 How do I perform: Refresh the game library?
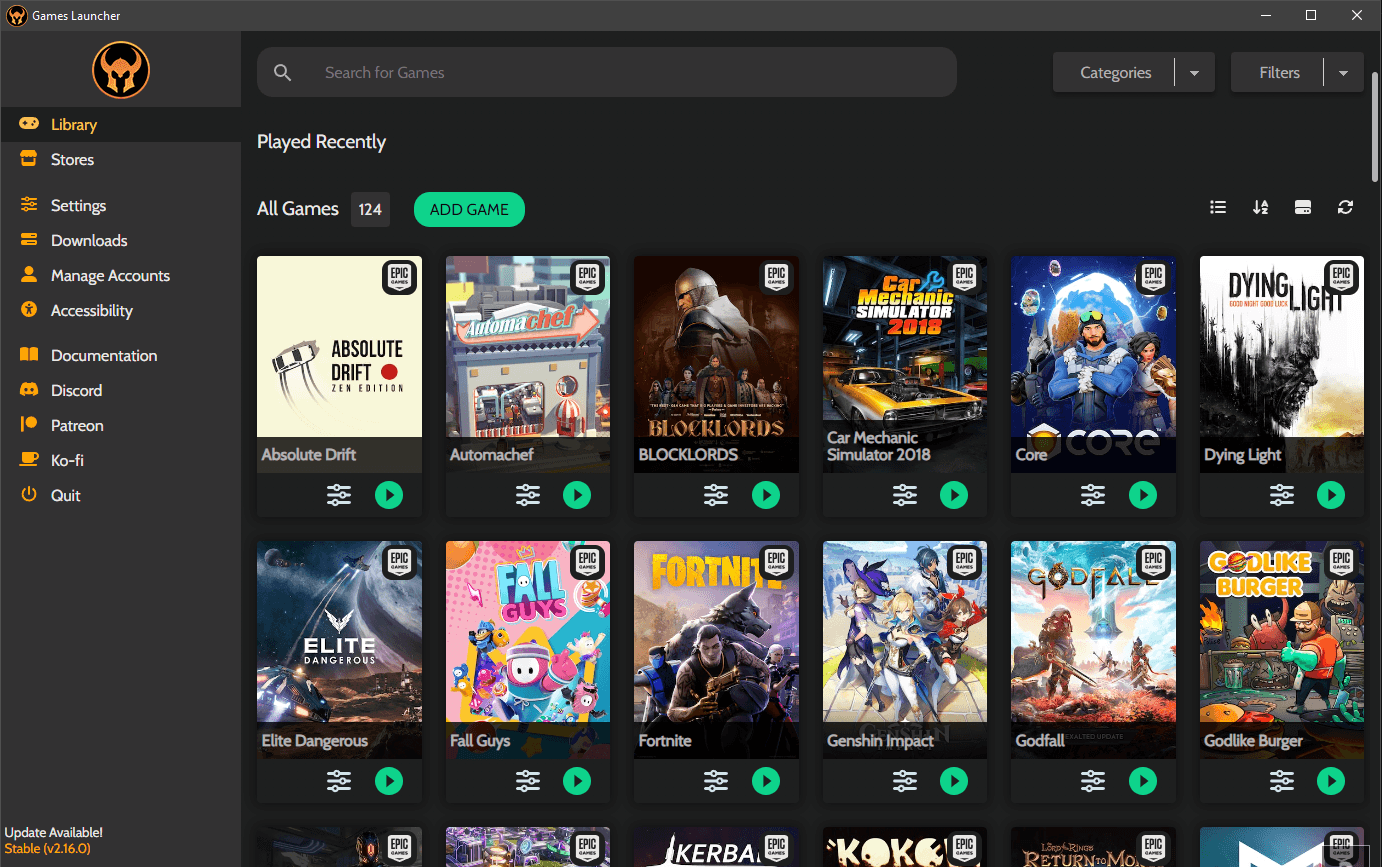click(x=1345, y=207)
